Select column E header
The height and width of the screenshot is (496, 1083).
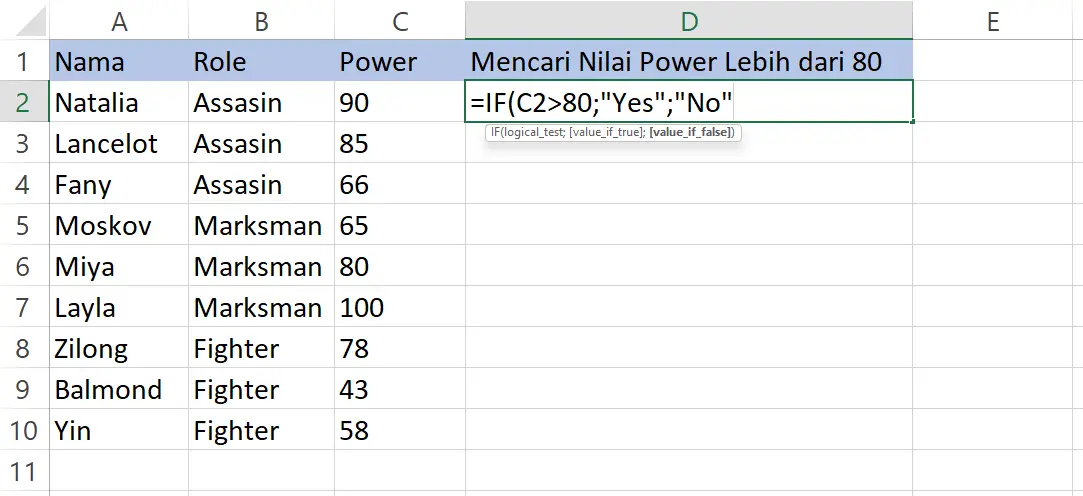pyautogui.click(x=993, y=21)
